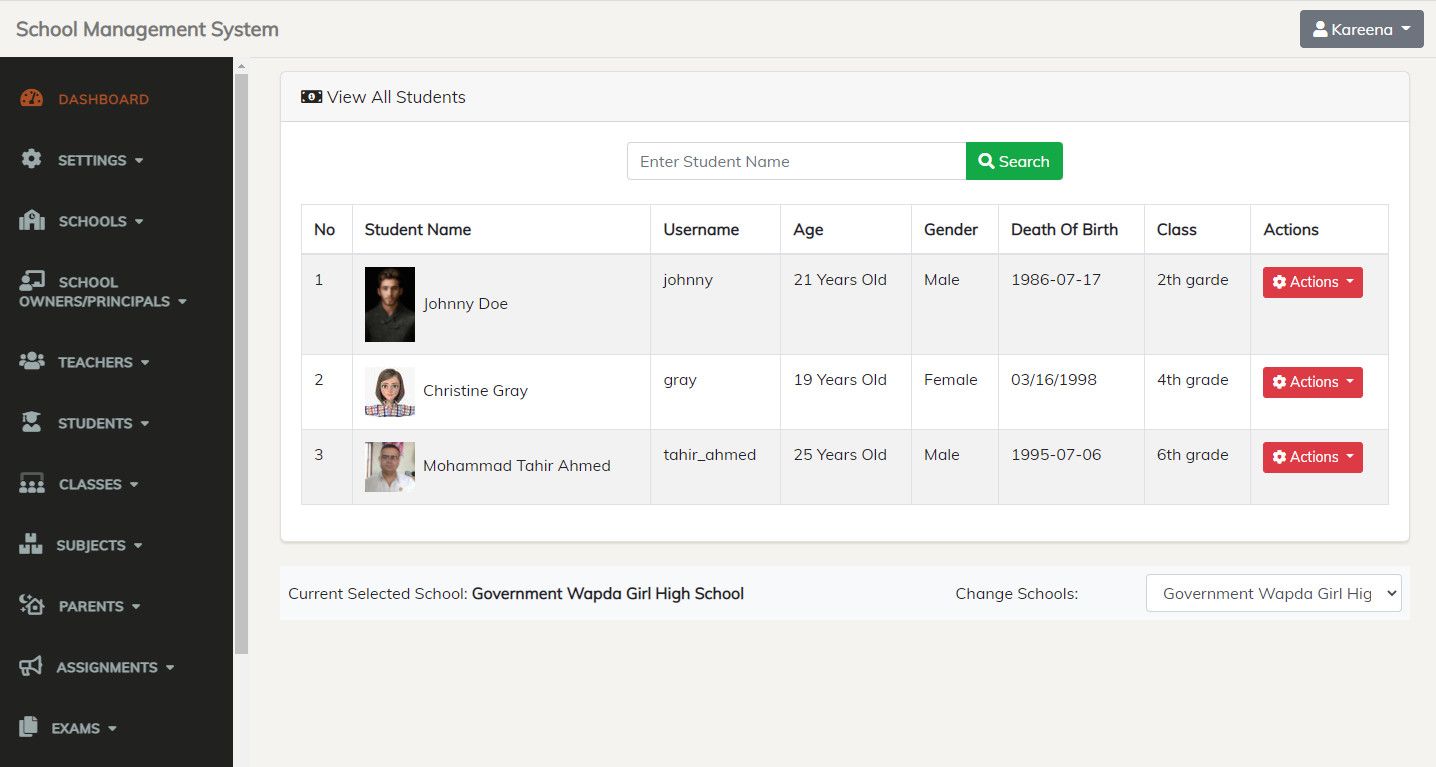Open Actions dropdown for Christine Gray
The width and height of the screenshot is (1436, 767).
[1312, 382]
